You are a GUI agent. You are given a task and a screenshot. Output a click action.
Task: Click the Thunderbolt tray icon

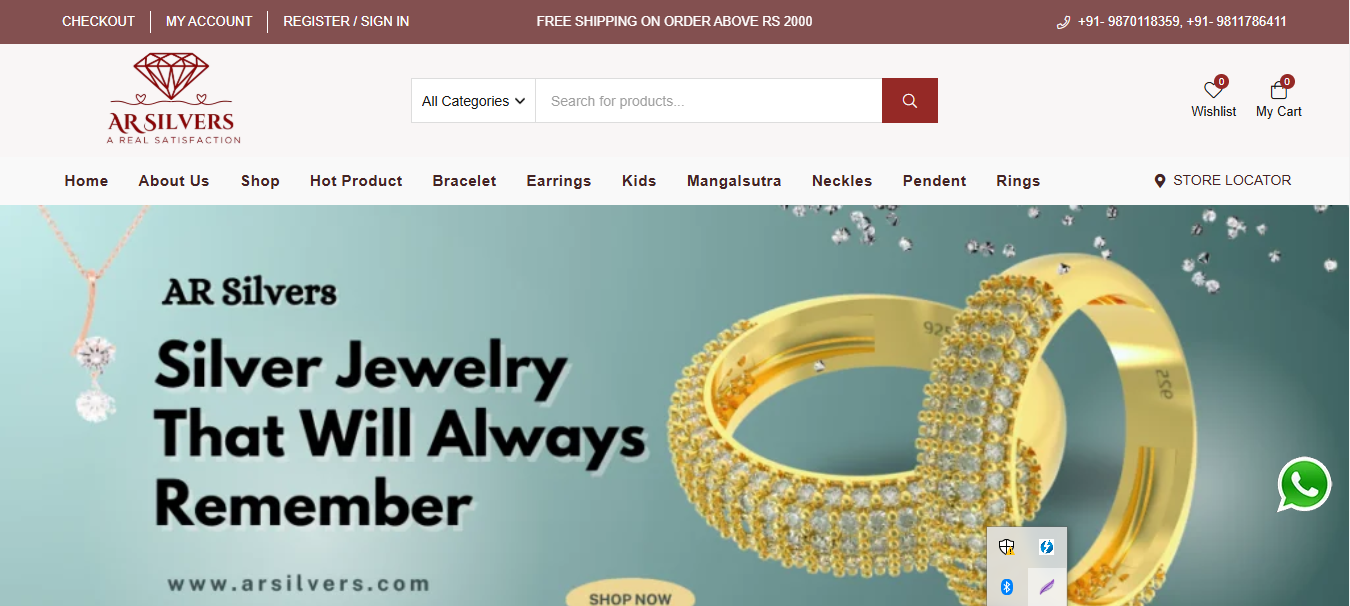click(1047, 547)
